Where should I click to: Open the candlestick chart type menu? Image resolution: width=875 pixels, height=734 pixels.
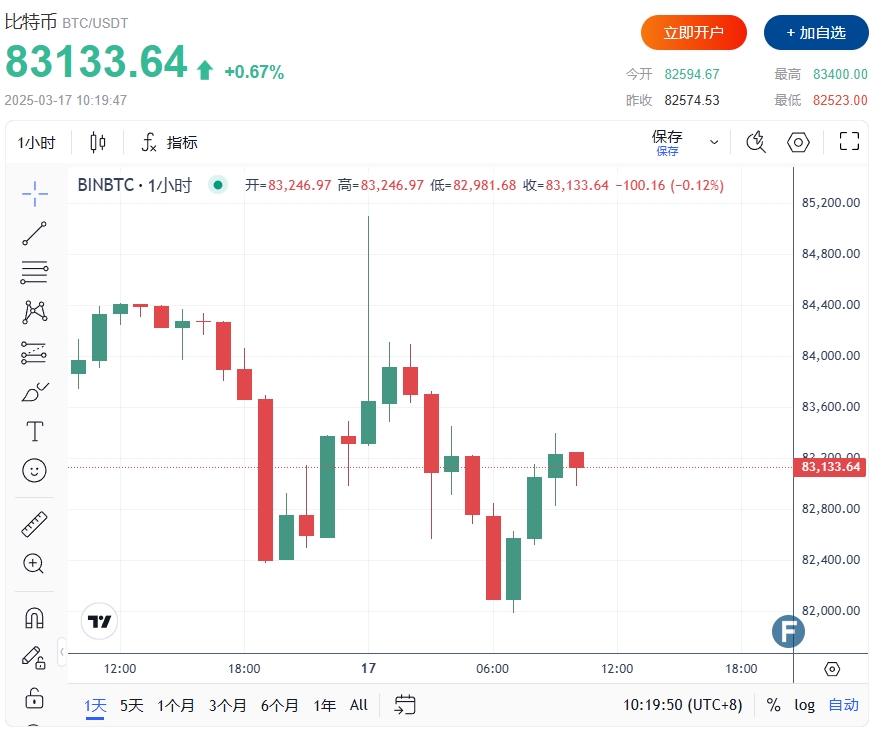pyautogui.click(x=98, y=142)
